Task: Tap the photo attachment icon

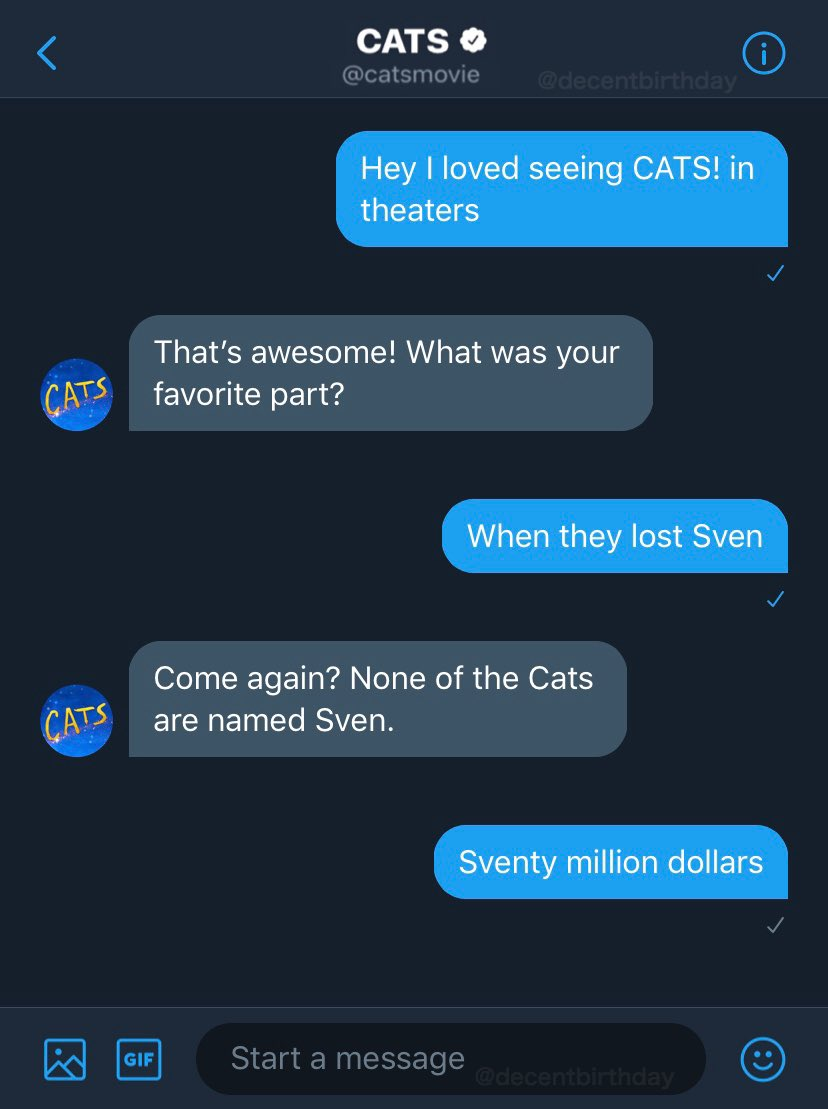Action: pyautogui.click(x=65, y=1058)
